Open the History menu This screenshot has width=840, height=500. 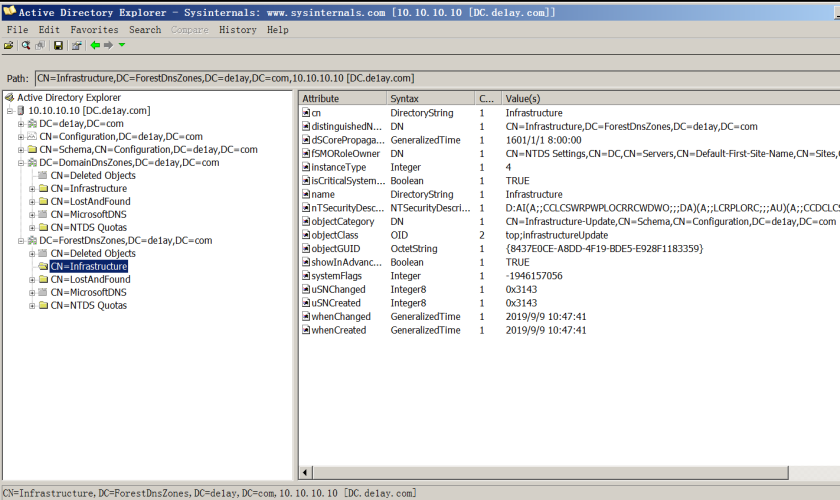point(237,30)
